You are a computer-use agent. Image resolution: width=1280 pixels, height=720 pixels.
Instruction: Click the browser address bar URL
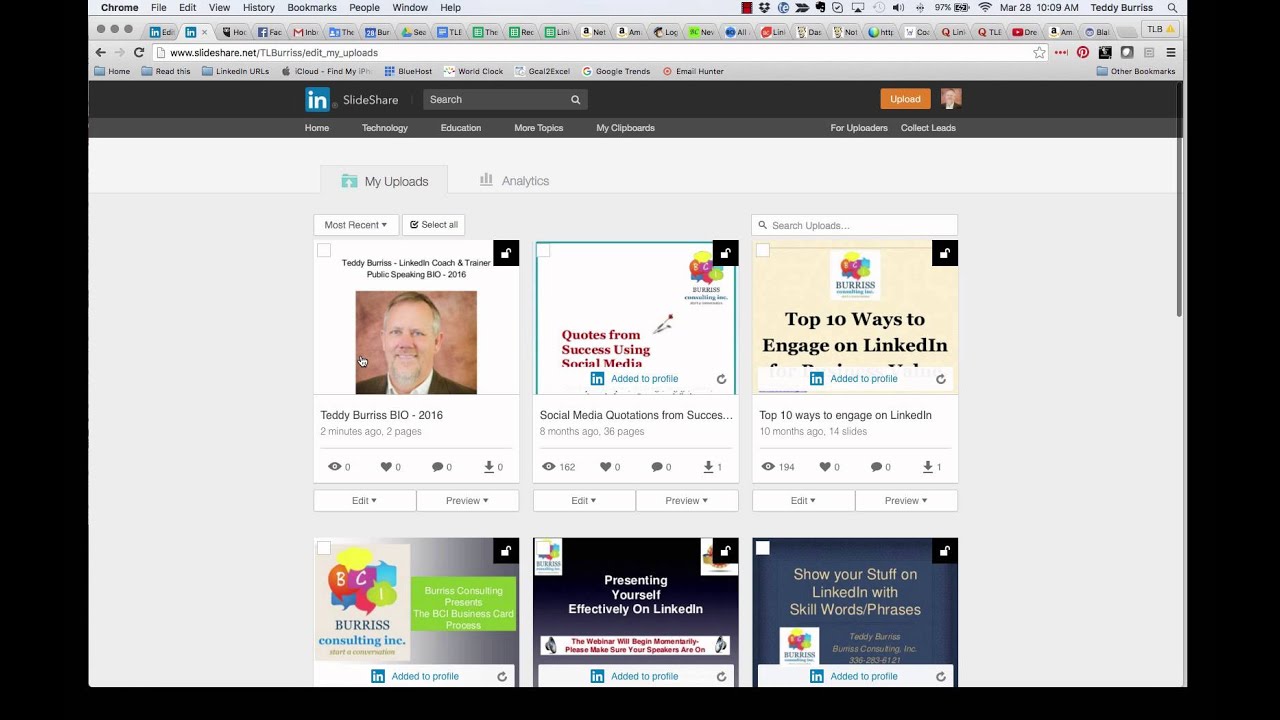(274, 52)
